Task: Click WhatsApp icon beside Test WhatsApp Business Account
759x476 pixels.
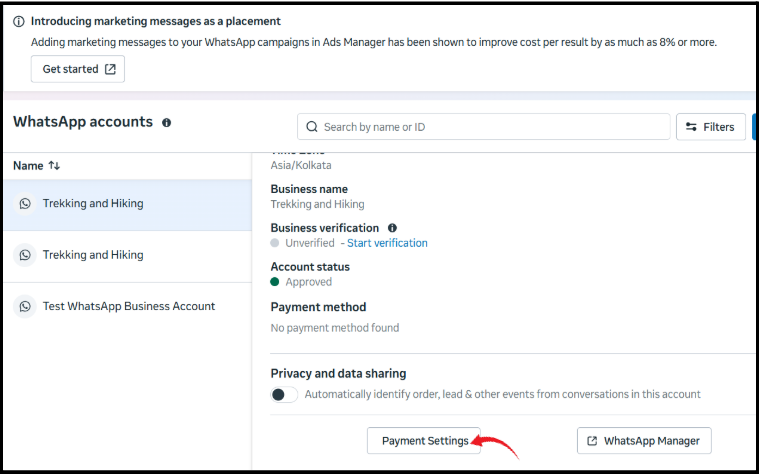Action: click(25, 307)
